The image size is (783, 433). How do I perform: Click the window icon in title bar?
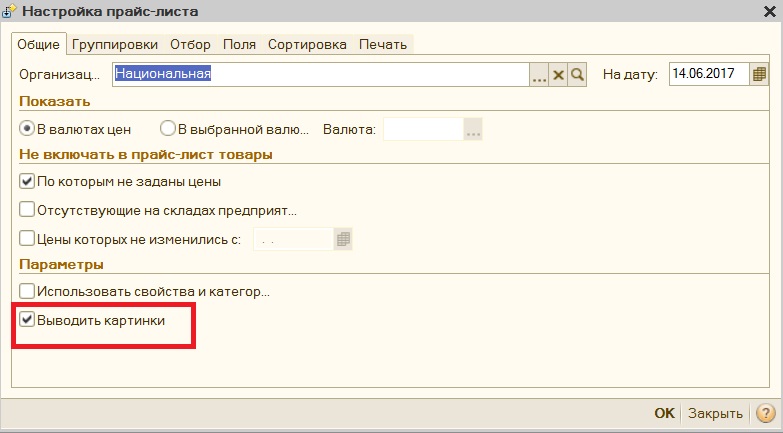click(9, 11)
